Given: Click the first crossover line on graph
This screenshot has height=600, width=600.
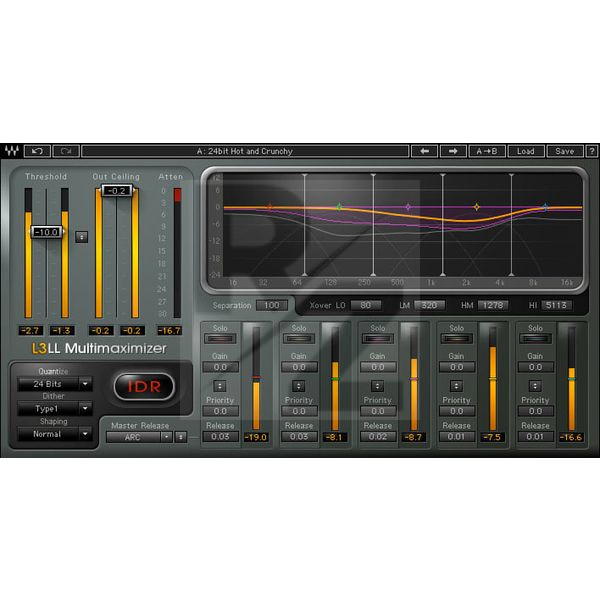Looking at the screenshot, I should (305, 225).
